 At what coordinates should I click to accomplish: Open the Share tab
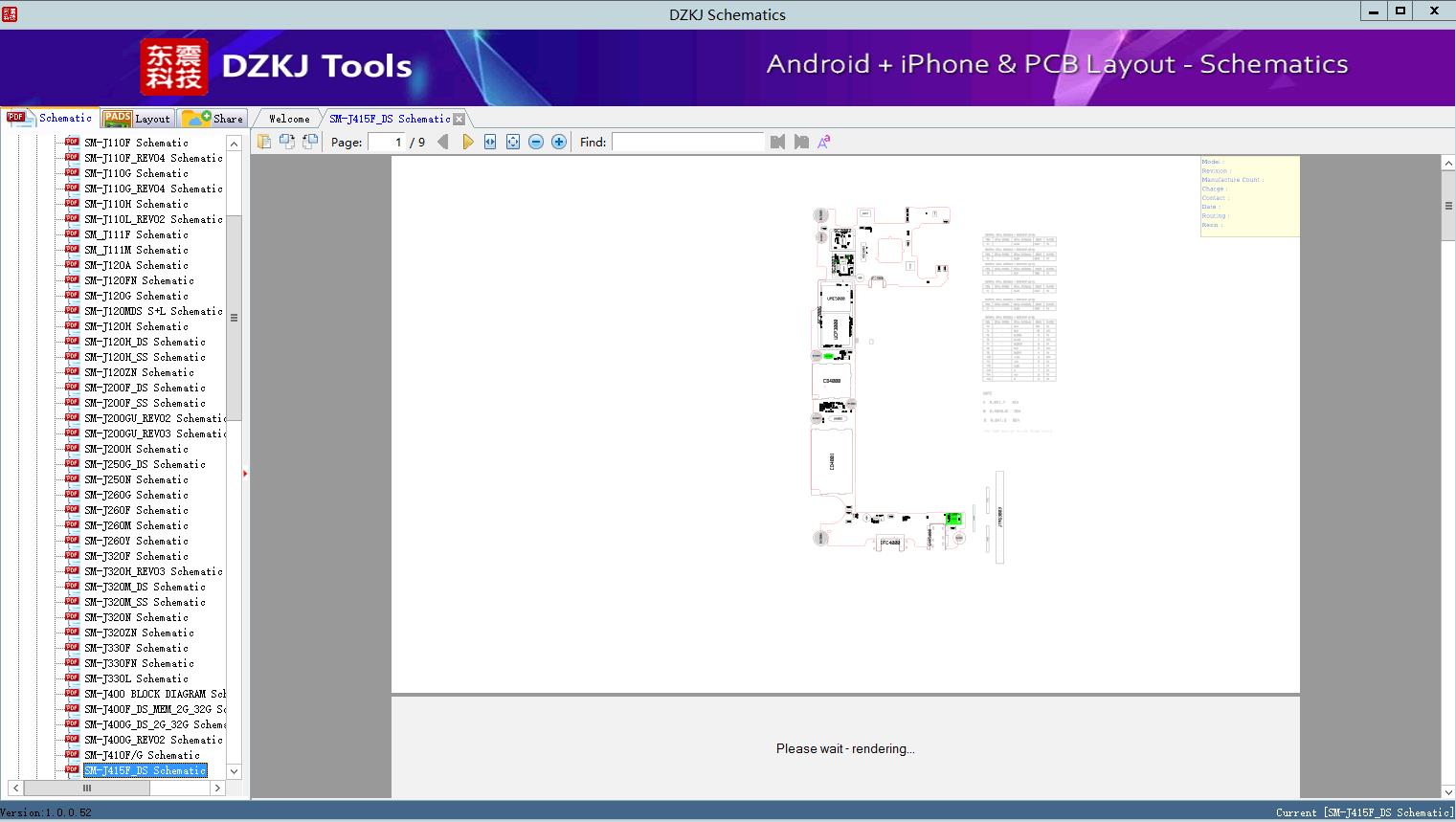coord(213,119)
